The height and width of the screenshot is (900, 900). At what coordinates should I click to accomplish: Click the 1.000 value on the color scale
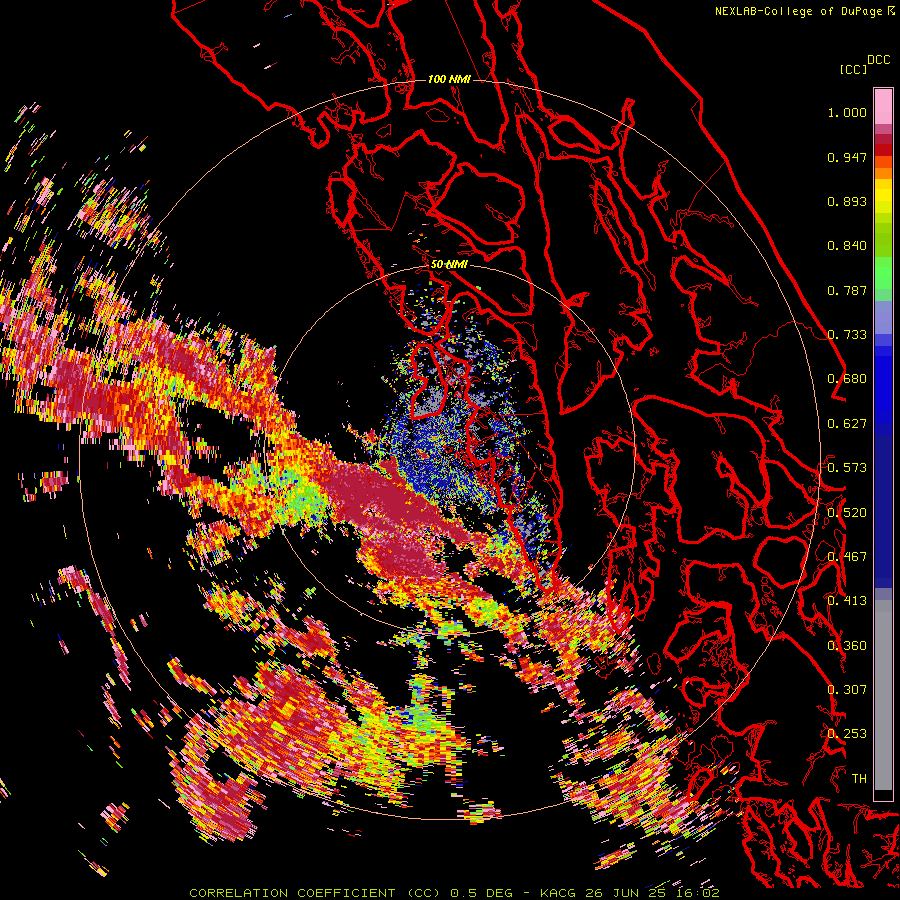(x=847, y=112)
